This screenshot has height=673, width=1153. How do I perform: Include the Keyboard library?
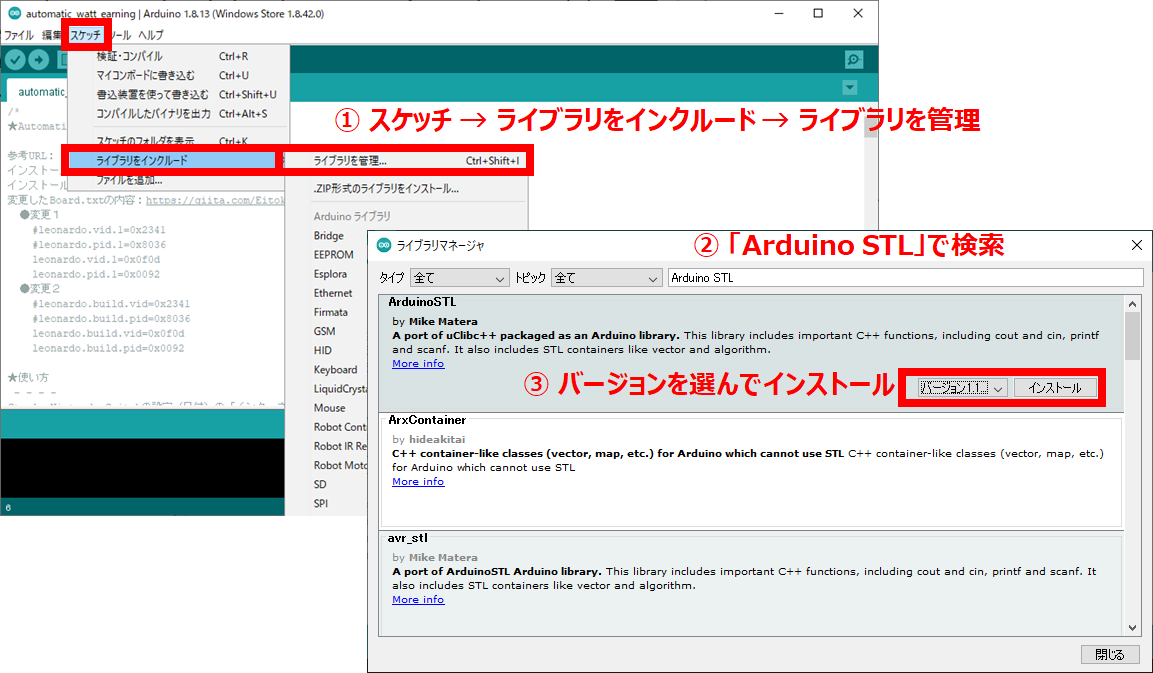(335, 369)
